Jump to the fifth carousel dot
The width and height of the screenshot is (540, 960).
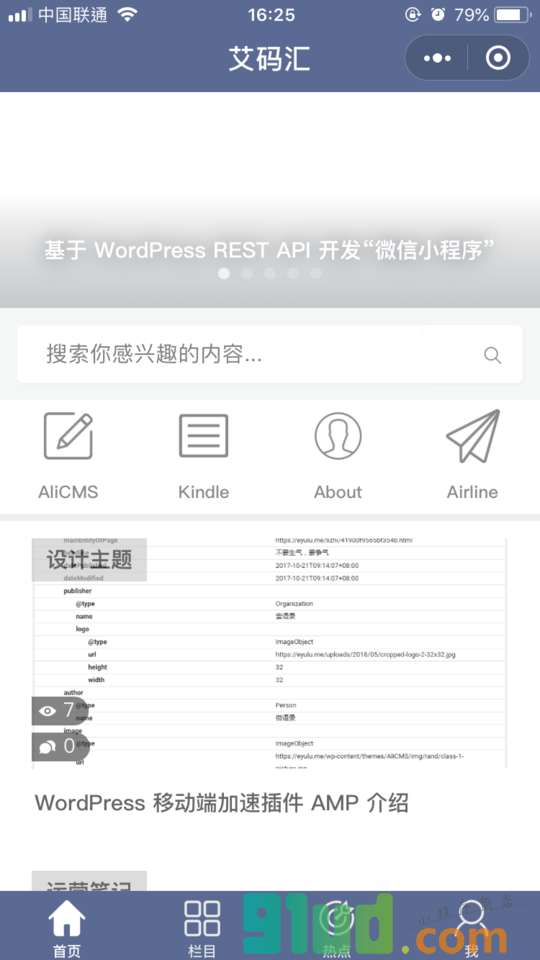(x=316, y=274)
